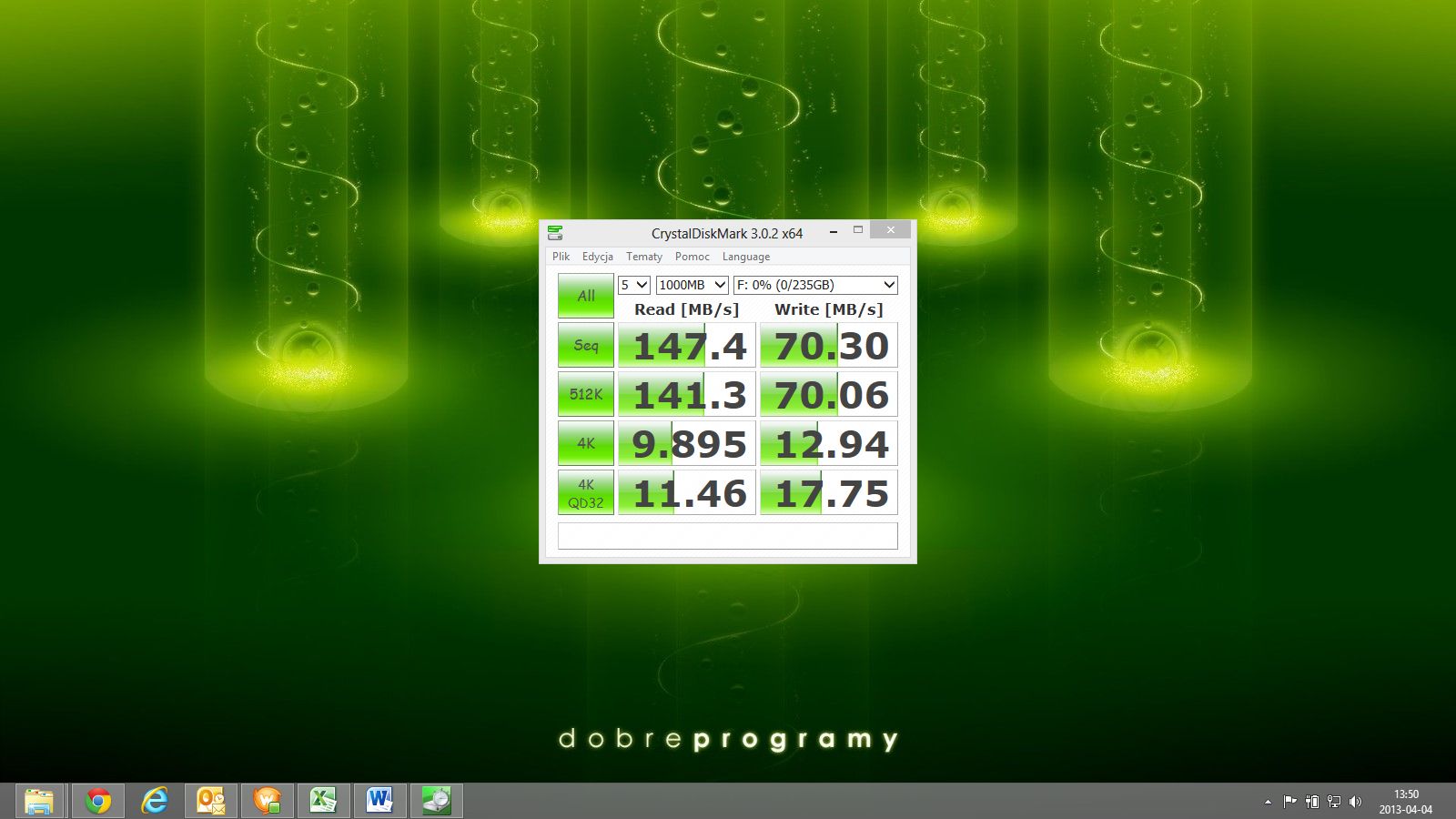Open the Pomoc menu

(693, 257)
